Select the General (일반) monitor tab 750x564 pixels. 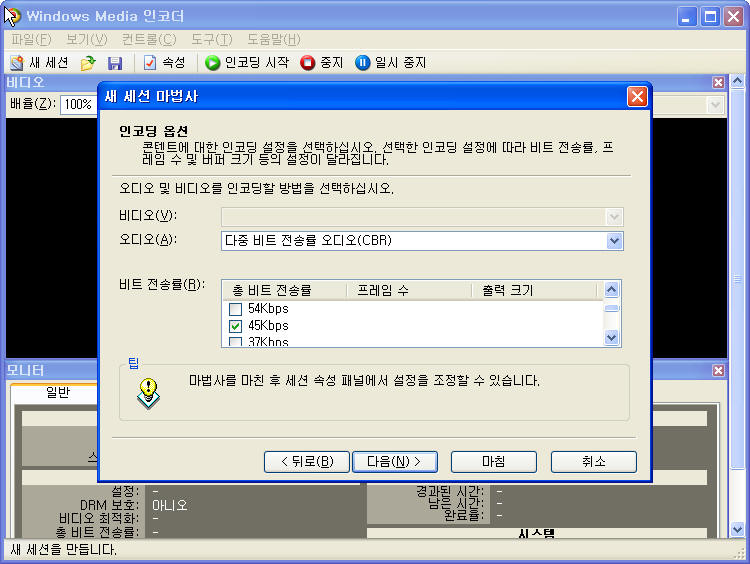tap(58, 393)
